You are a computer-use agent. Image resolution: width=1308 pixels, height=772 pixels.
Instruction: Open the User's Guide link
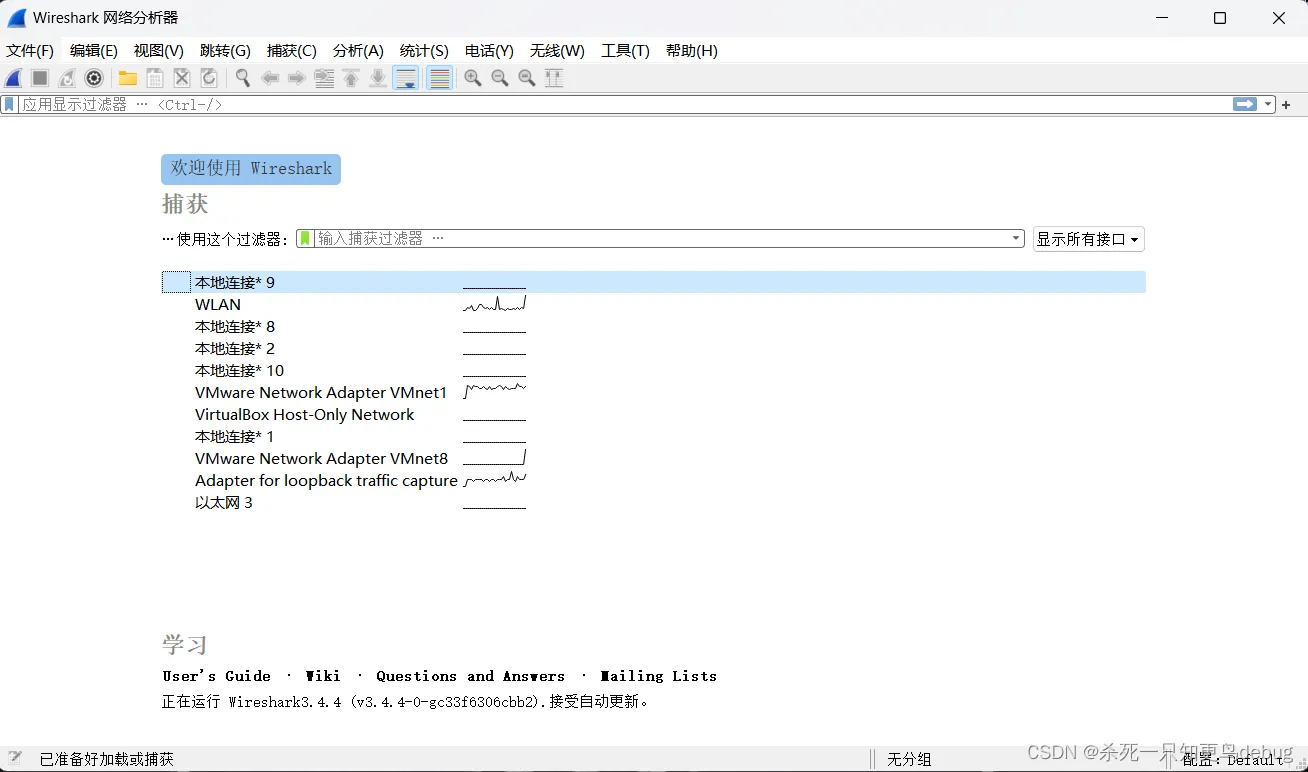point(217,676)
